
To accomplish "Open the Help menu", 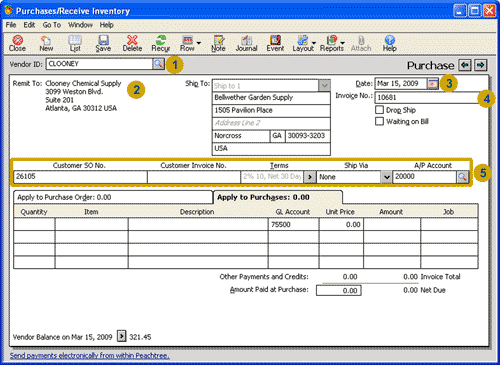I will [107, 25].
